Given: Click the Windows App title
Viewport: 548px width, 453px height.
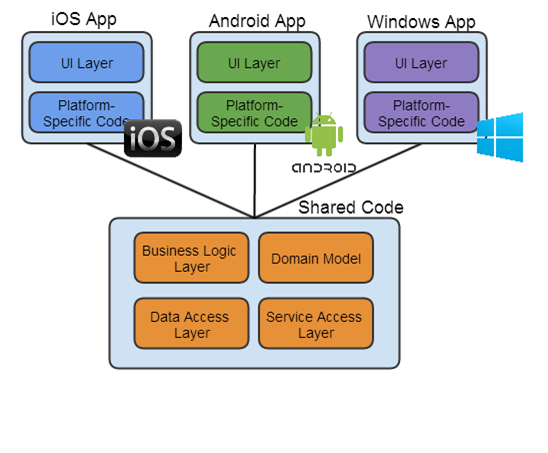Looking at the screenshot, I should point(421,22).
